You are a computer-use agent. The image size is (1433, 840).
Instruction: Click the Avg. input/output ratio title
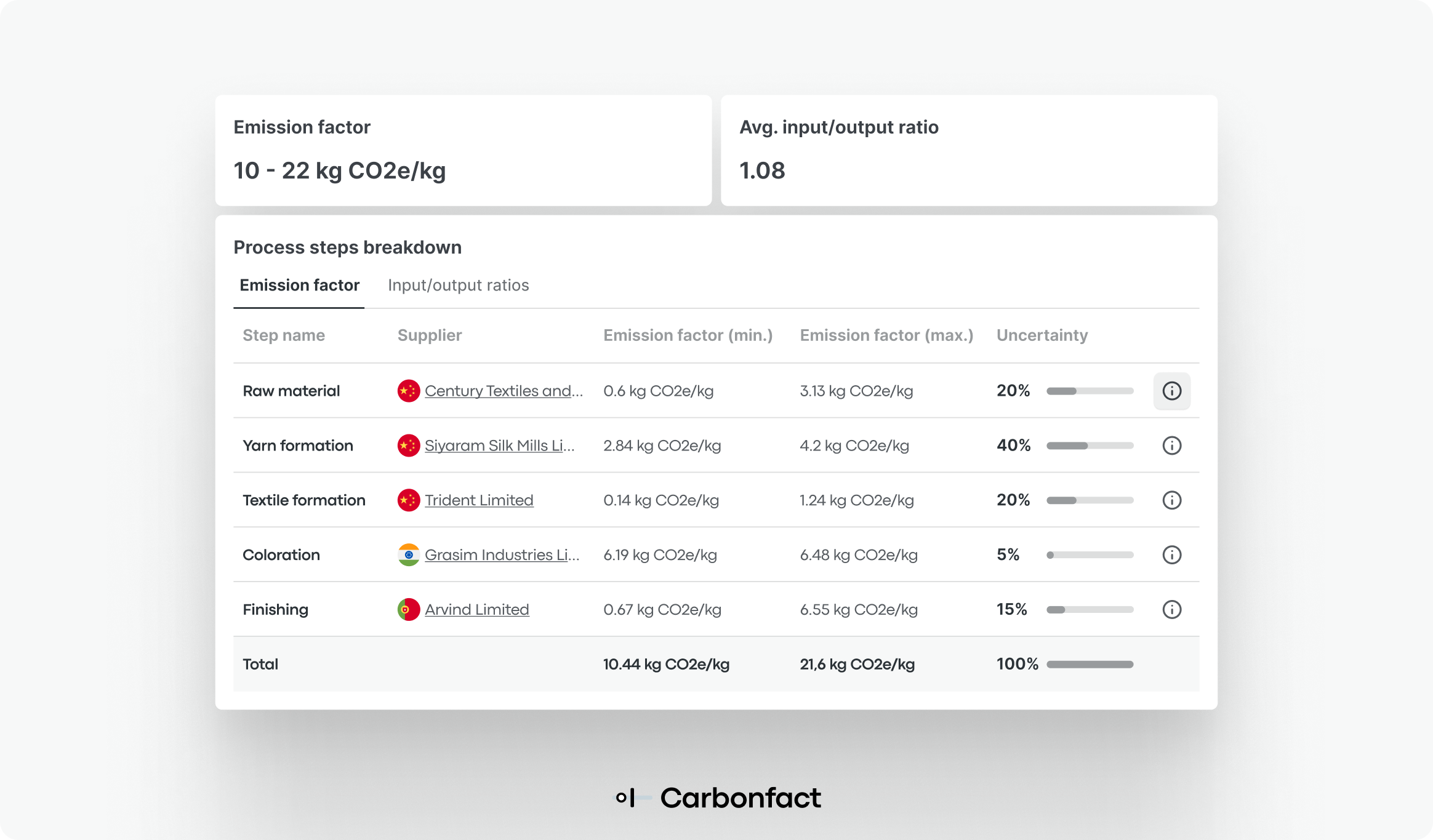pyautogui.click(x=839, y=127)
